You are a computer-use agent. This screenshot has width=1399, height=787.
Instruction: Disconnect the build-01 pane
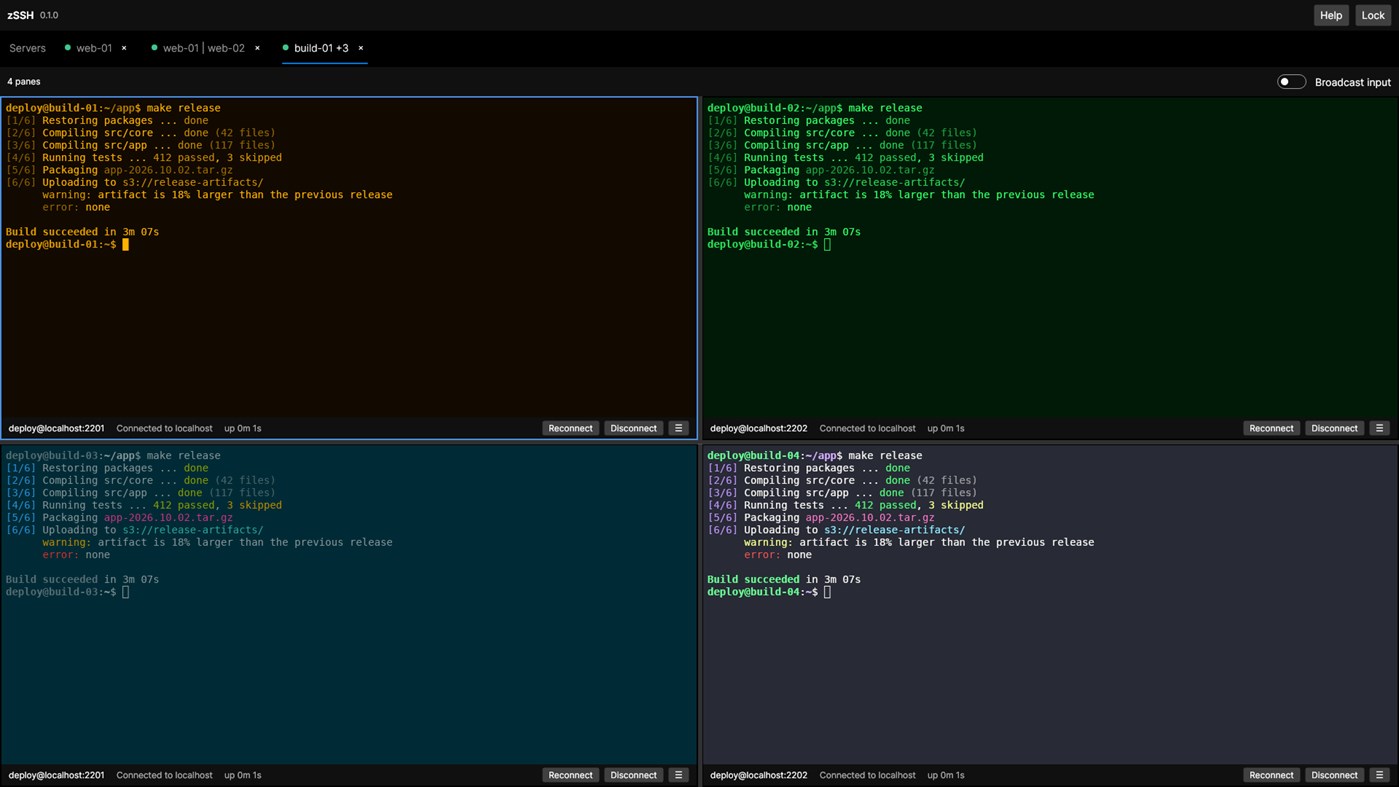click(x=634, y=428)
